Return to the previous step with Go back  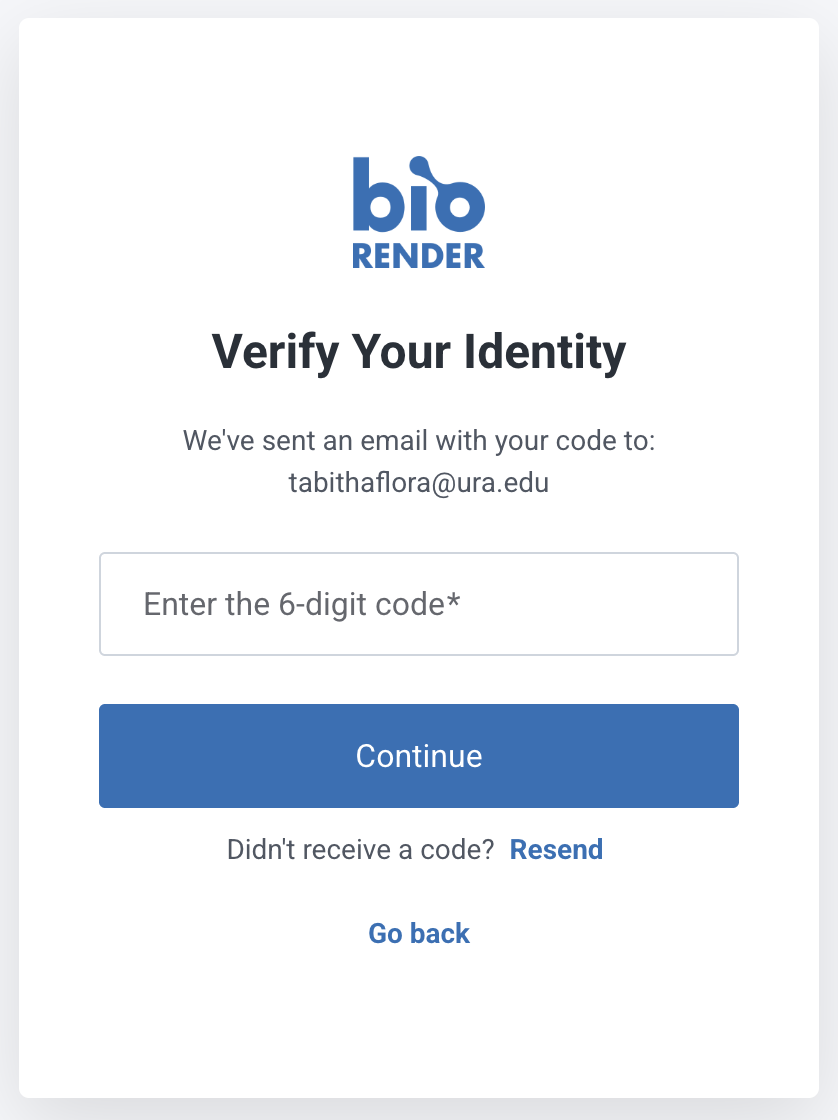pos(419,933)
